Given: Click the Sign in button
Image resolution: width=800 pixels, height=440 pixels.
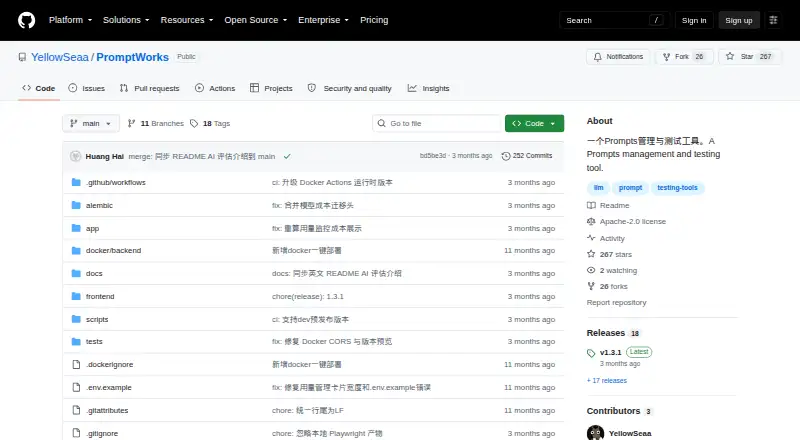Looking at the screenshot, I should point(694,20).
